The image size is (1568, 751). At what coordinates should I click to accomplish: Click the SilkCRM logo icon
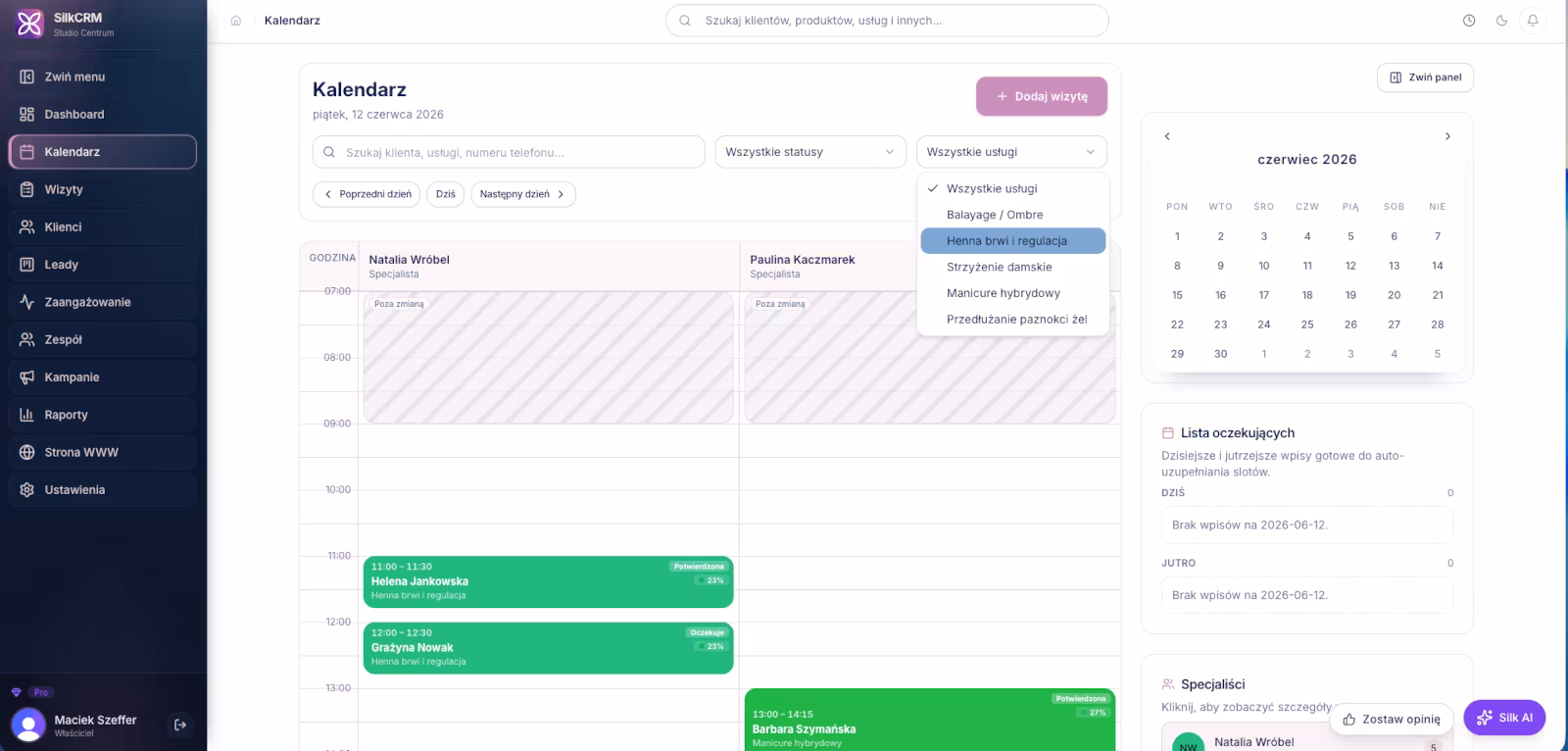point(30,24)
